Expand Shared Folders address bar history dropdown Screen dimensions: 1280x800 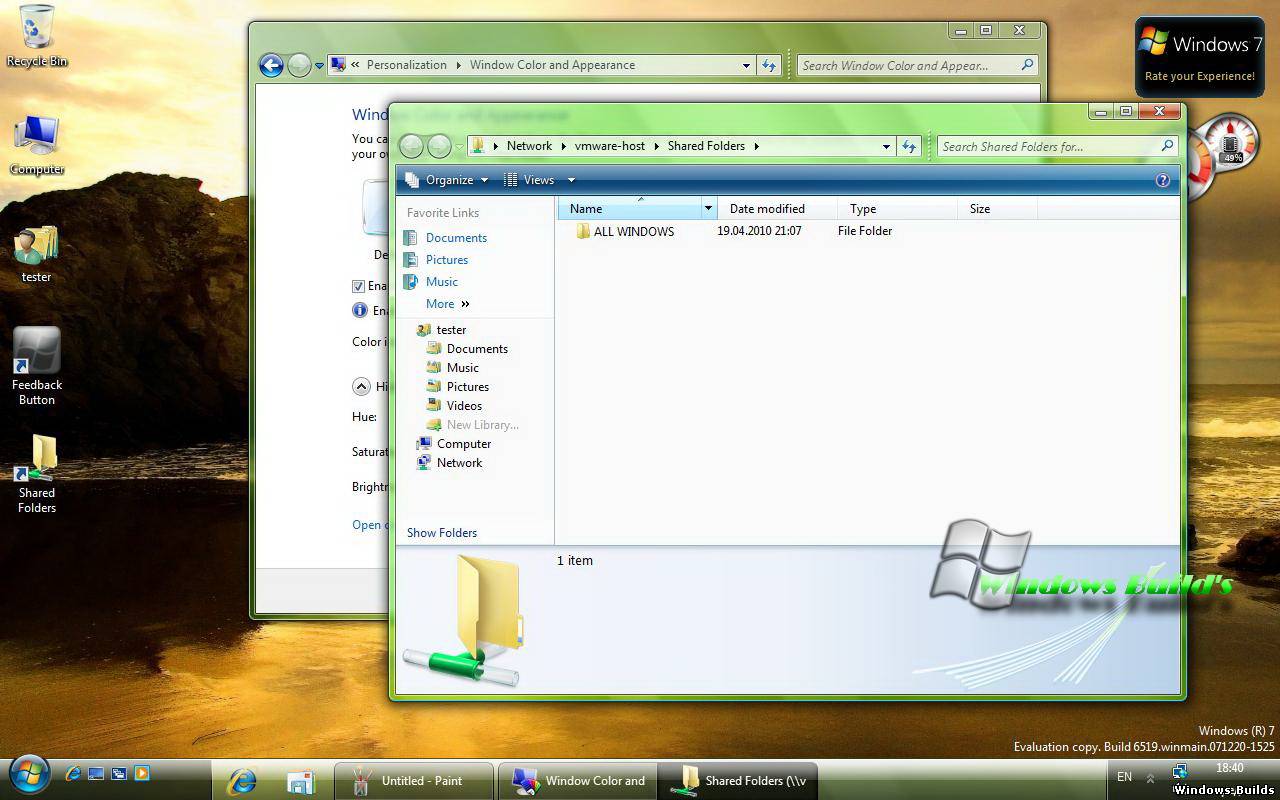pyautogui.click(x=886, y=146)
